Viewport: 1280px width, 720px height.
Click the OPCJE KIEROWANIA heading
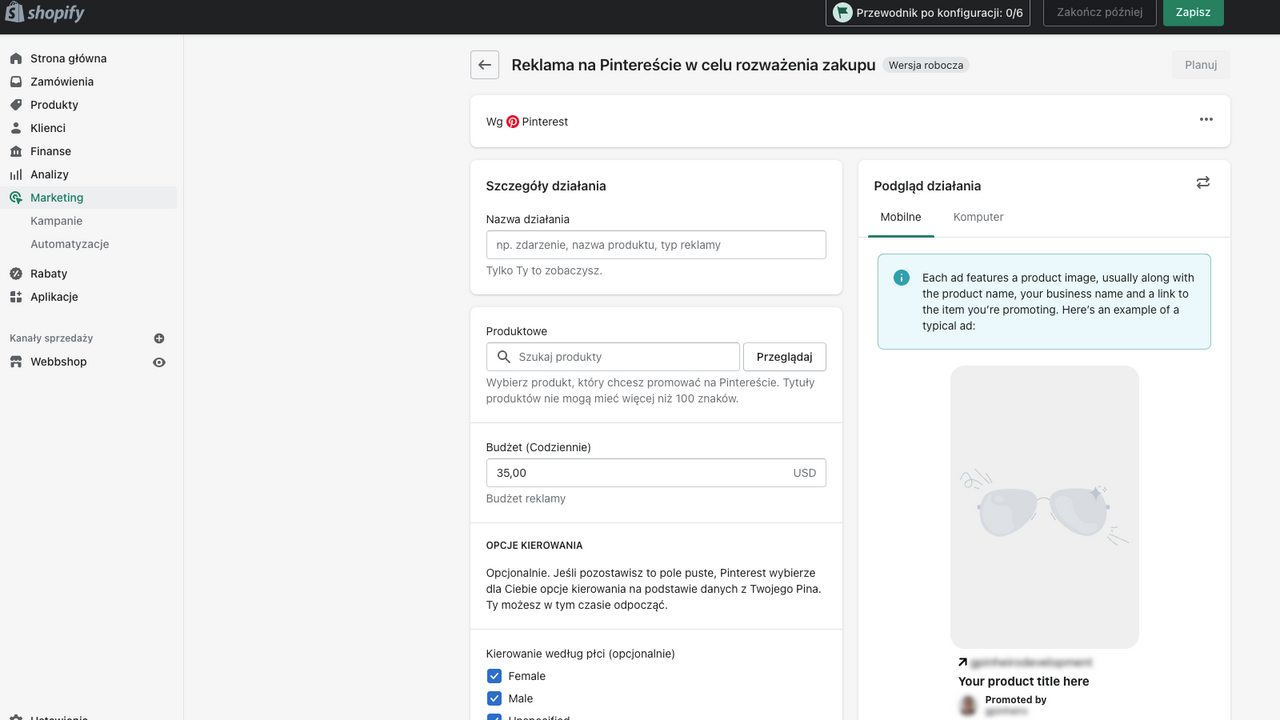[534, 546]
